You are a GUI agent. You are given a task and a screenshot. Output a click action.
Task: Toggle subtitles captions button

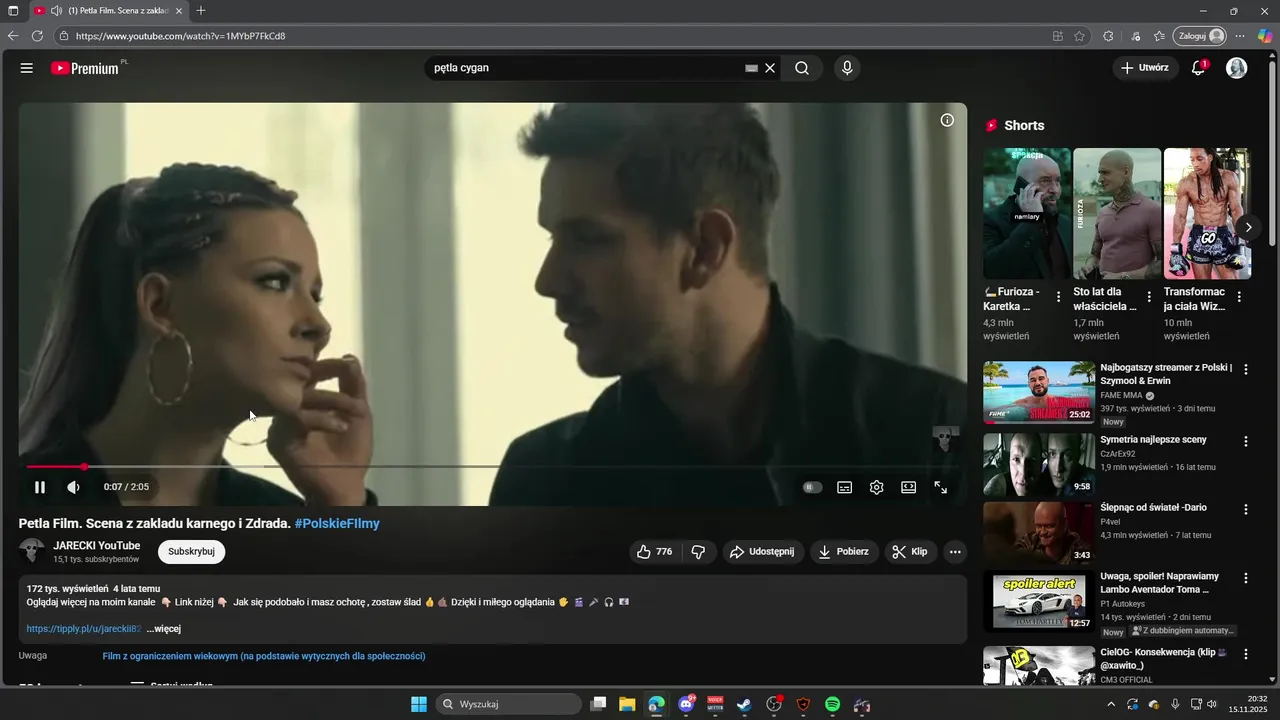845,487
